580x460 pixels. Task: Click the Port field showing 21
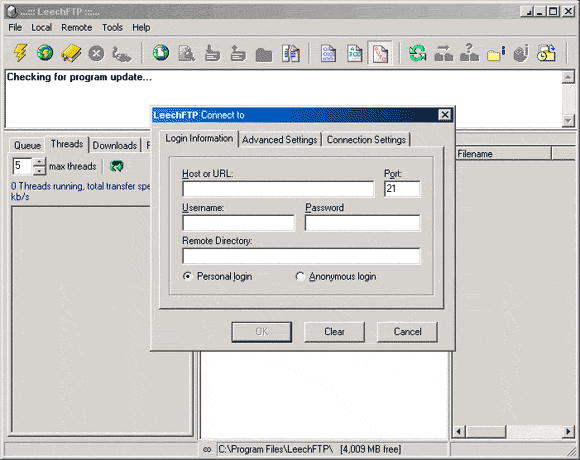coord(402,189)
